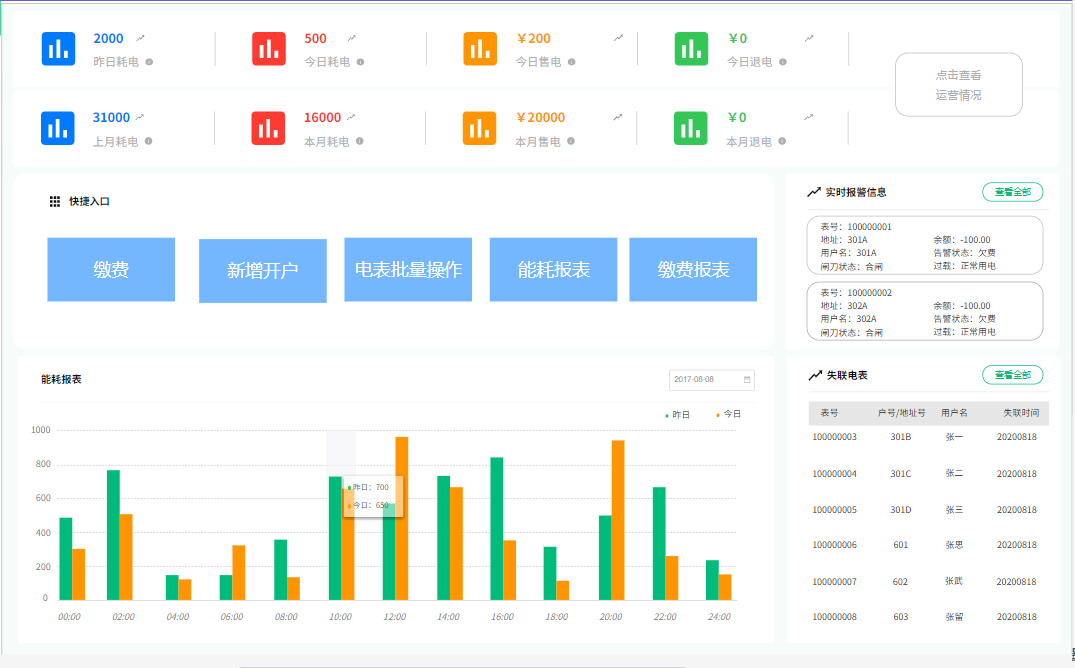Open the calendar picker on date field
Viewport: 1075px width, 668px height.
pyautogui.click(x=747, y=380)
